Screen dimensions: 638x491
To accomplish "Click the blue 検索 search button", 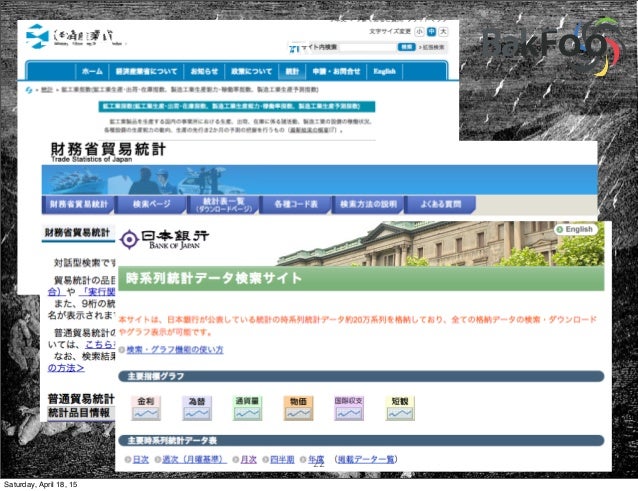I will click(406, 47).
